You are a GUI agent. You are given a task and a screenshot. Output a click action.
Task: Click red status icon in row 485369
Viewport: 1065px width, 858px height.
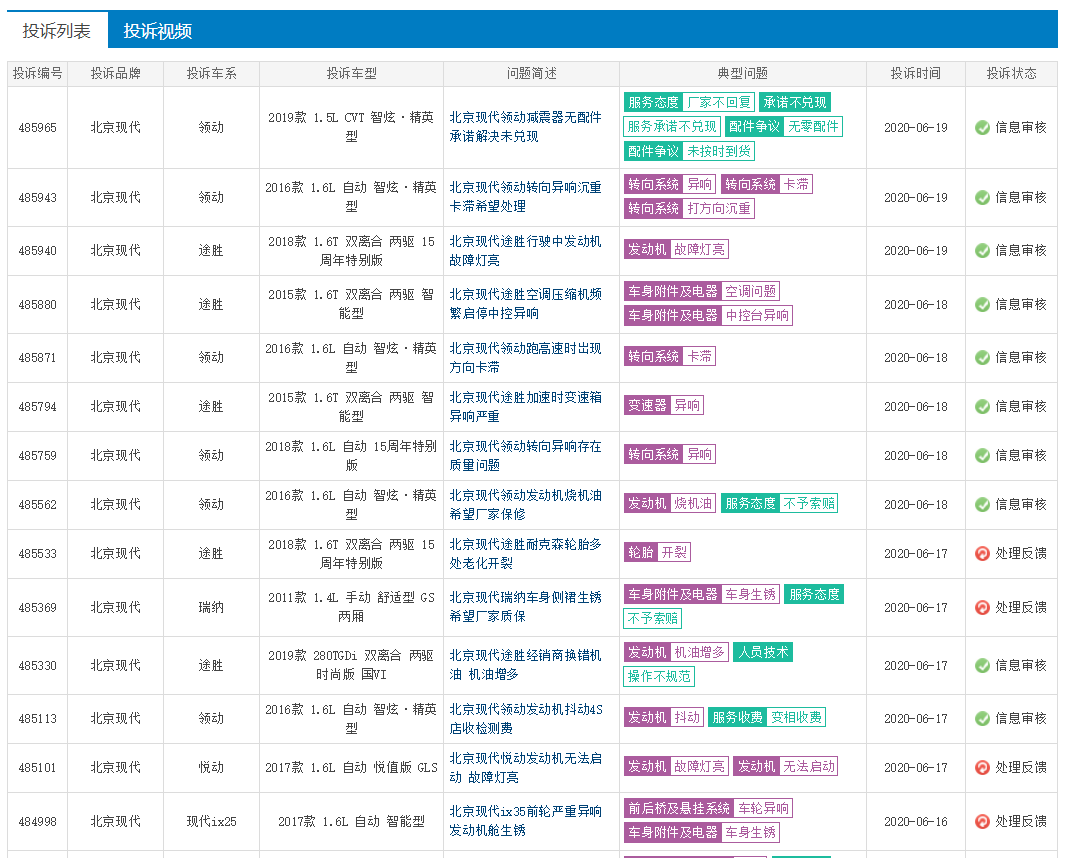pos(982,607)
